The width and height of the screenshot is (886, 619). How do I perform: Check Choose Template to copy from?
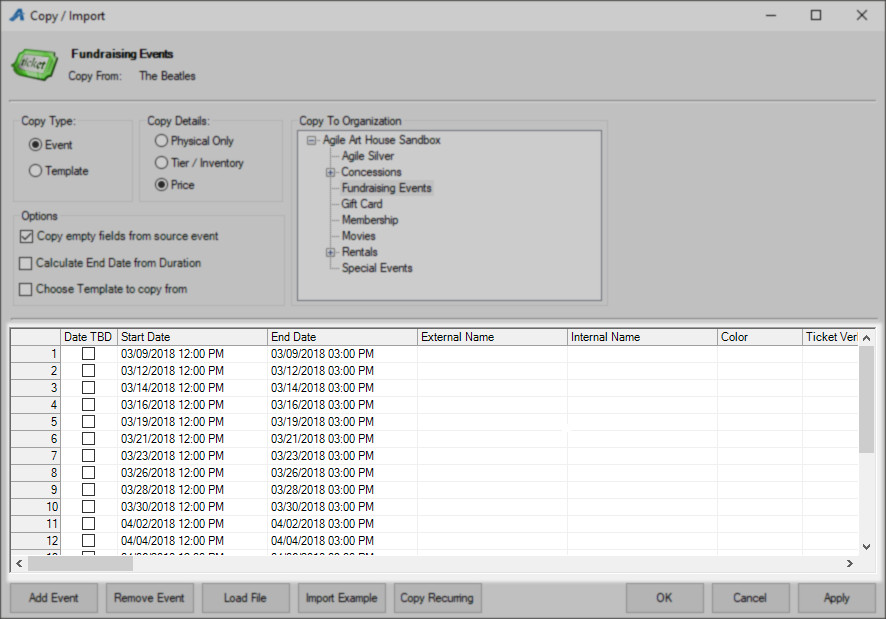click(x=25, y=289)
